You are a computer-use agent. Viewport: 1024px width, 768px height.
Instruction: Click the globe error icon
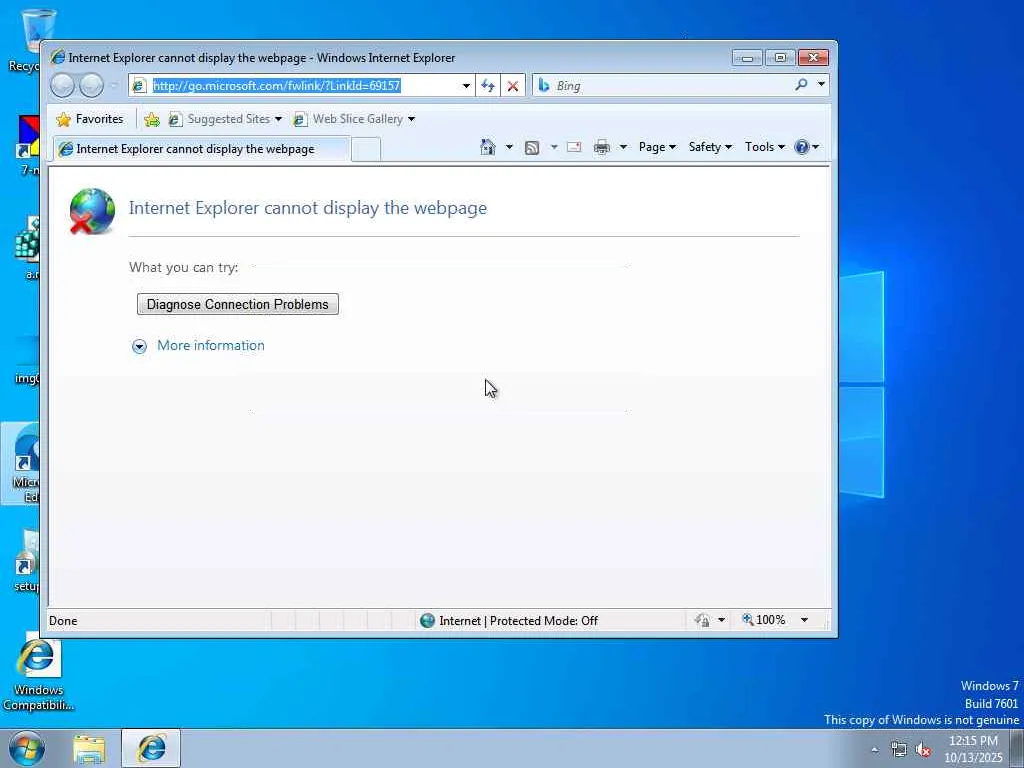coord(92,211)
